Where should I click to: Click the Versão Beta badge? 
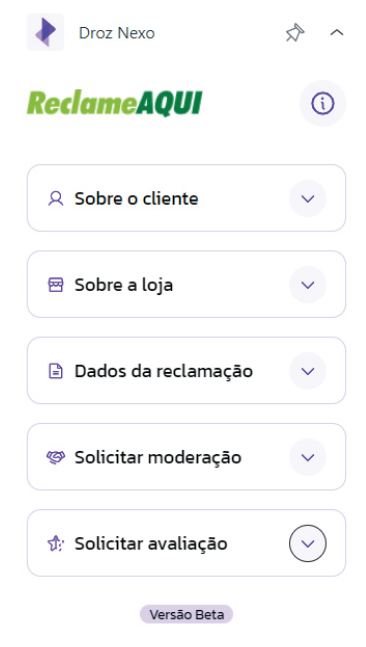click(187, 614)
